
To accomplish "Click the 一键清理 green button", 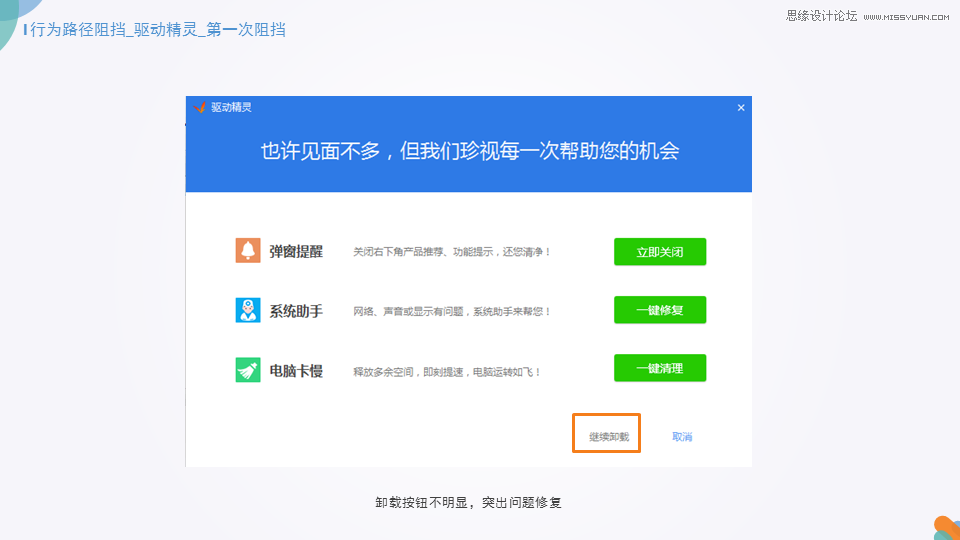I will click(659, 368).
